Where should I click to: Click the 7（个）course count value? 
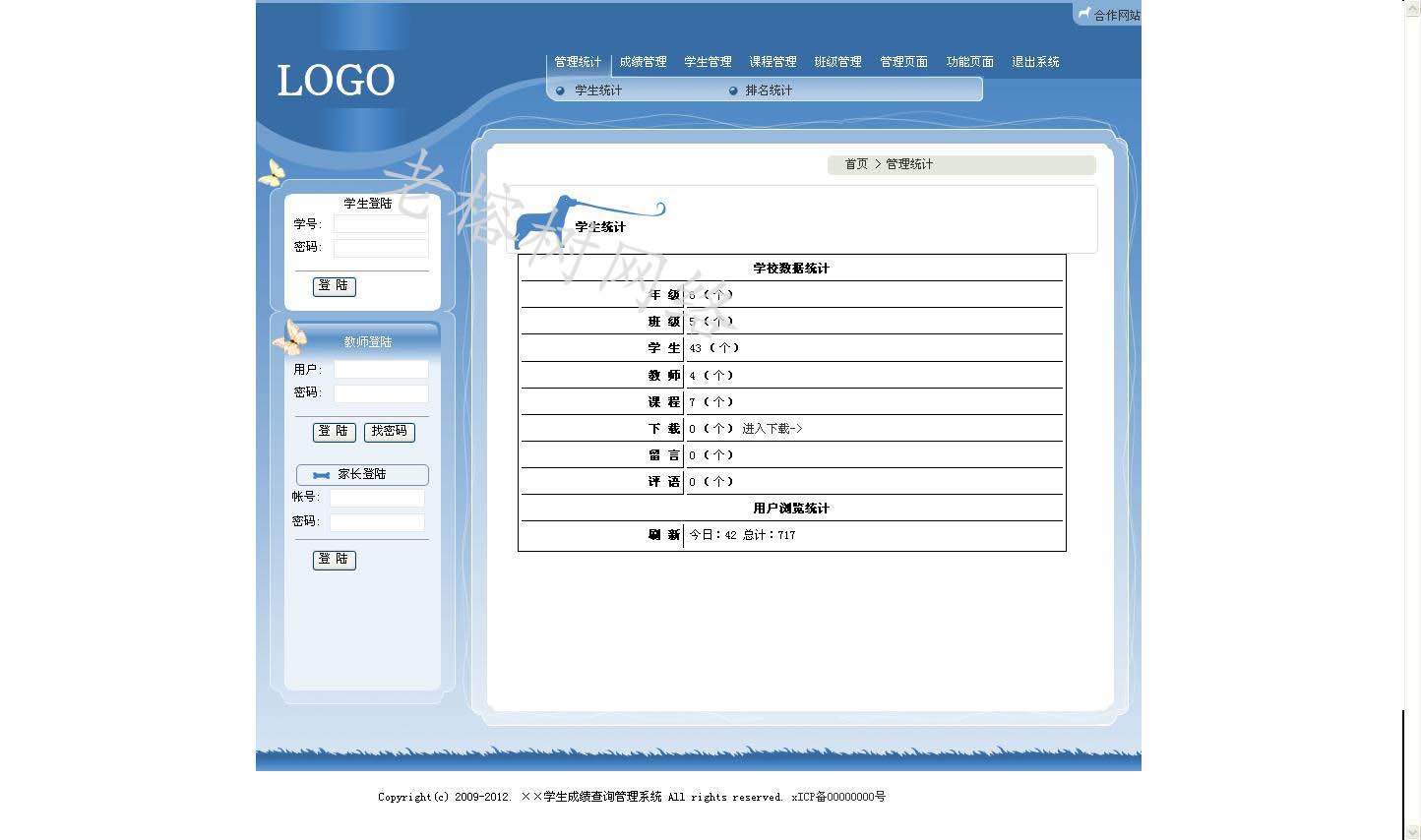click(711, 402)
